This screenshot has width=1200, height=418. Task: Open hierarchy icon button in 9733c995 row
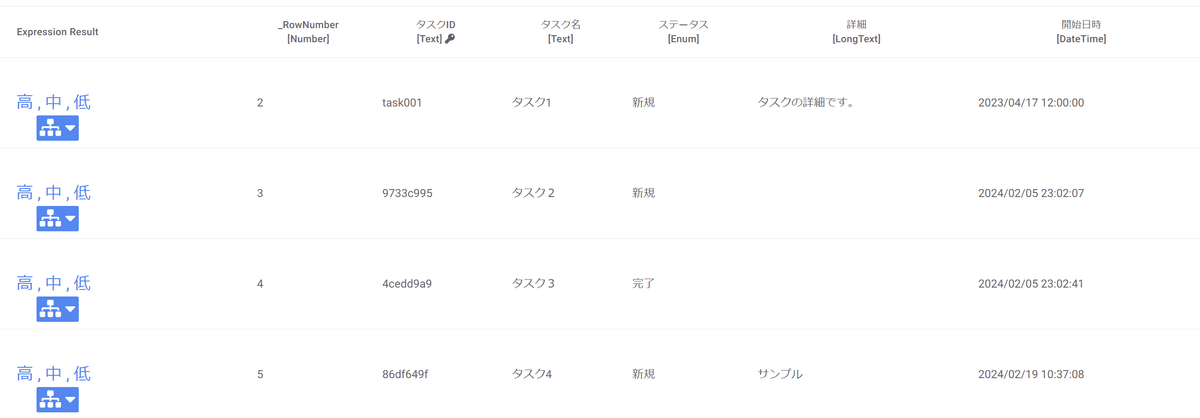pos(57,219)
